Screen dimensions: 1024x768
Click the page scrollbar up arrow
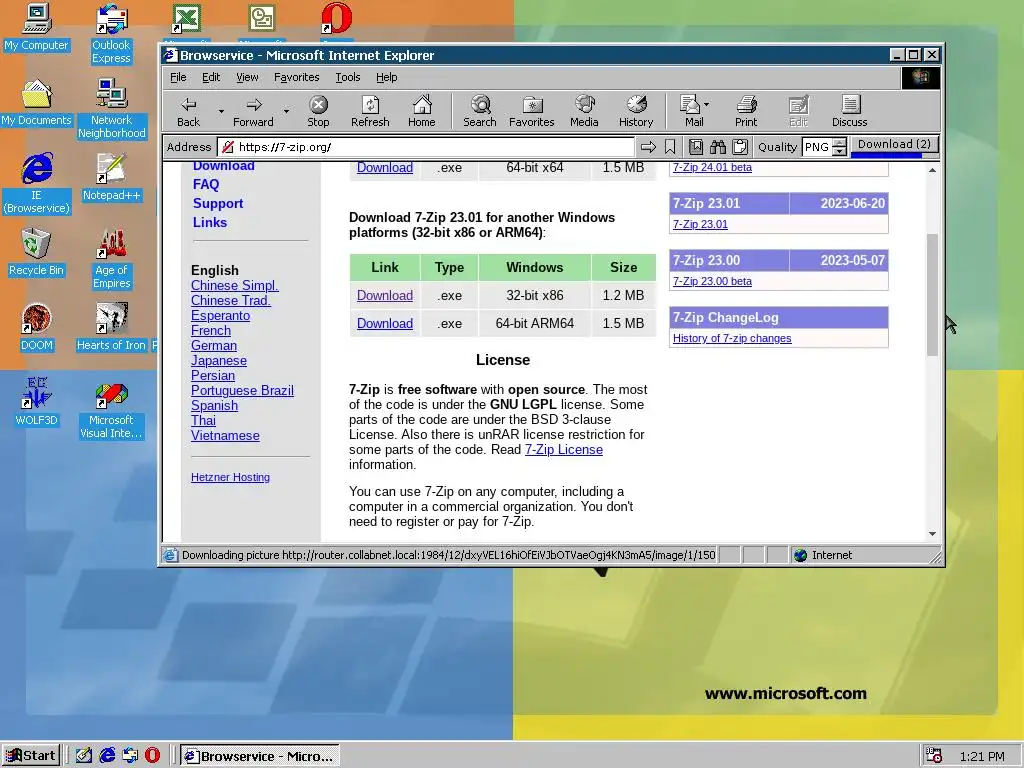pyautogui.click(x=933, y=170)
